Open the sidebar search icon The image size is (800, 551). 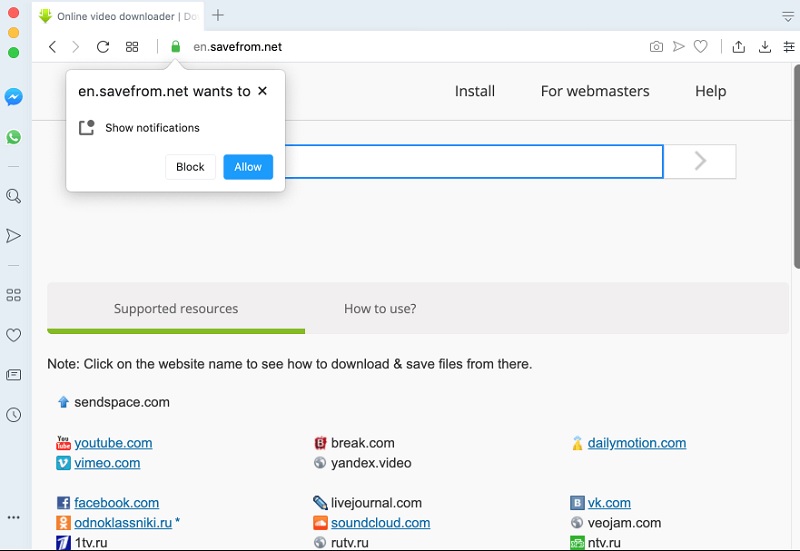14,196
